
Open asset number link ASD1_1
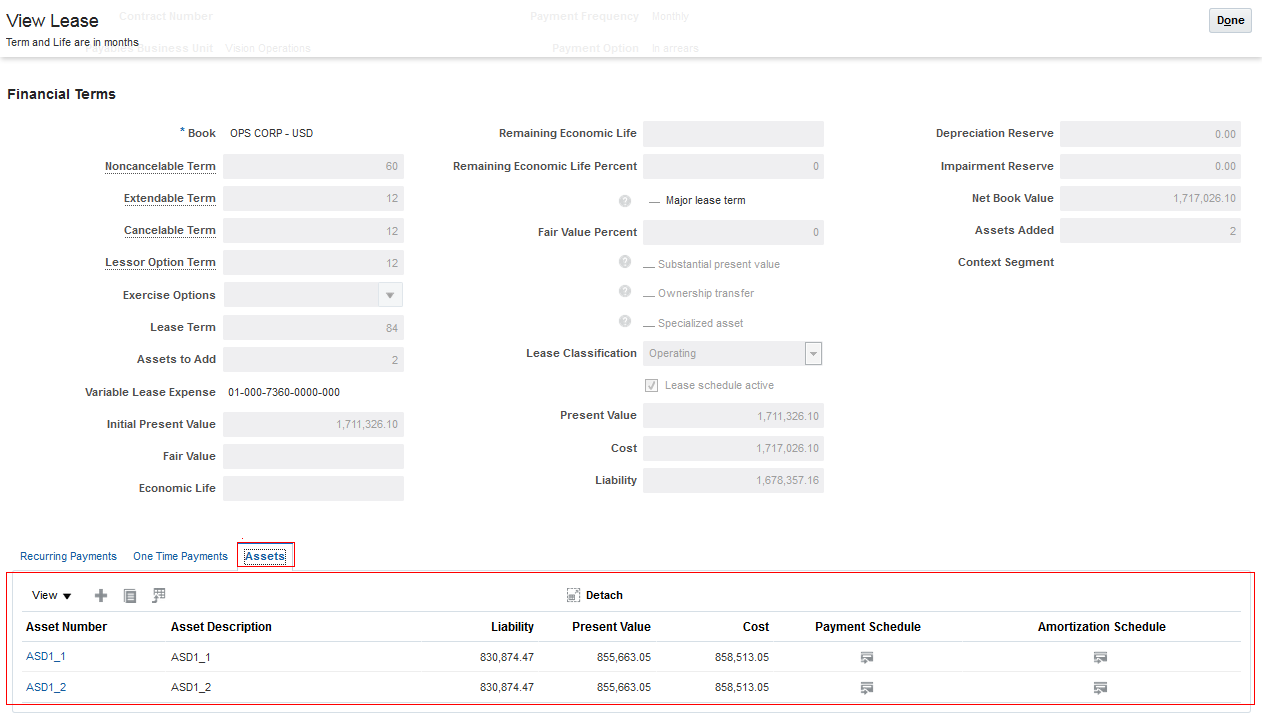tap(46, 656)
